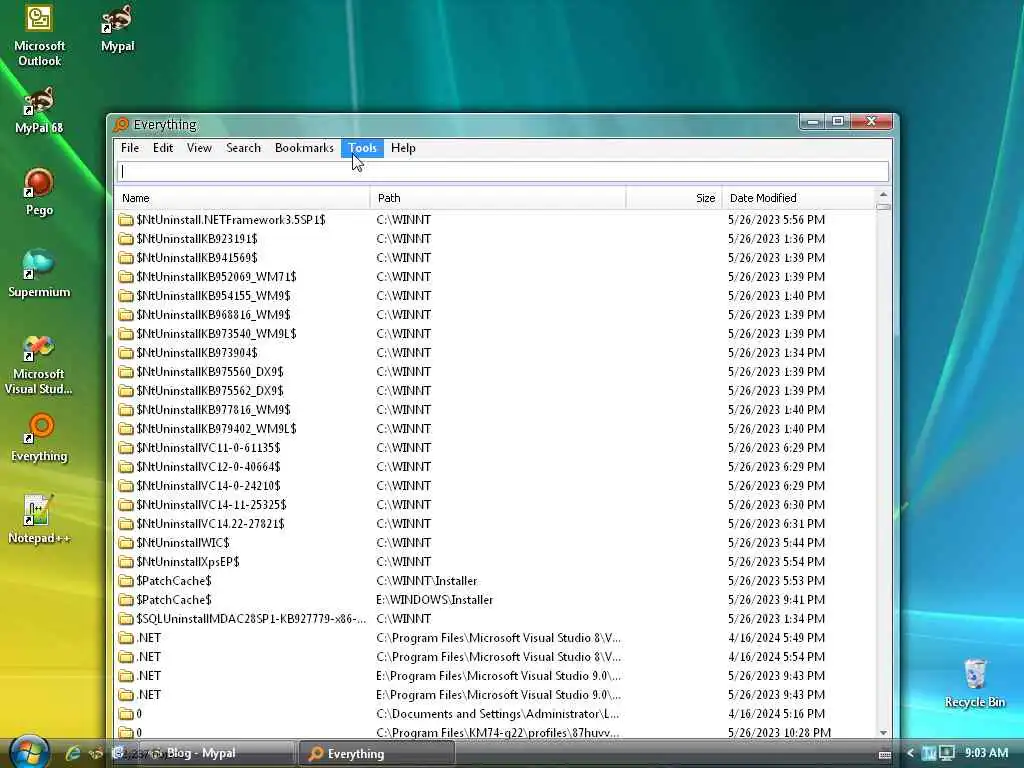Click folder icon of $NtUninstallXpsEP$
This screenshot has width=1024, height=768.
pos(125,562)
